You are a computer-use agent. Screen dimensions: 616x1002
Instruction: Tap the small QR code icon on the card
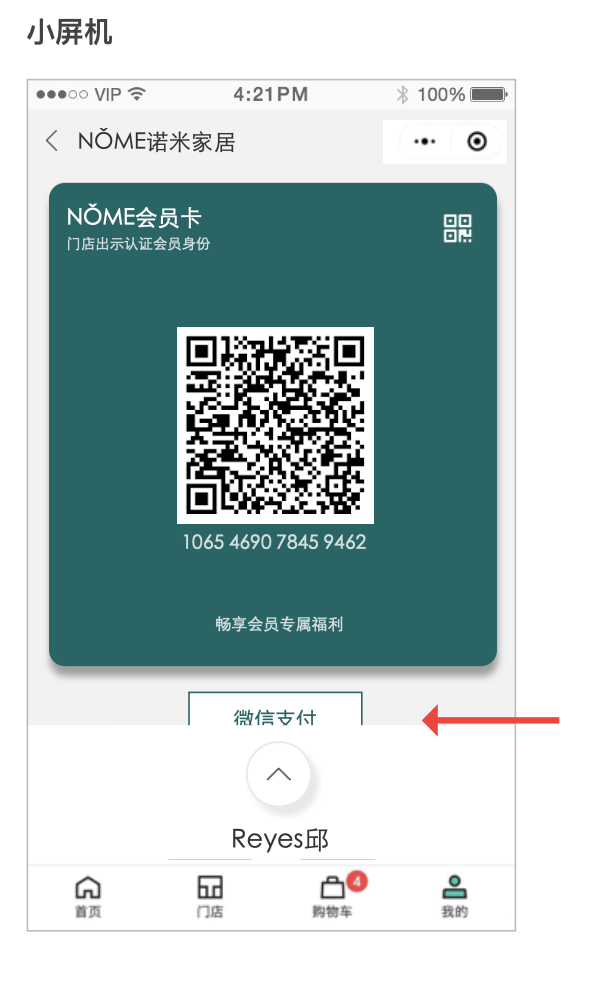click(x=458, y=228)
